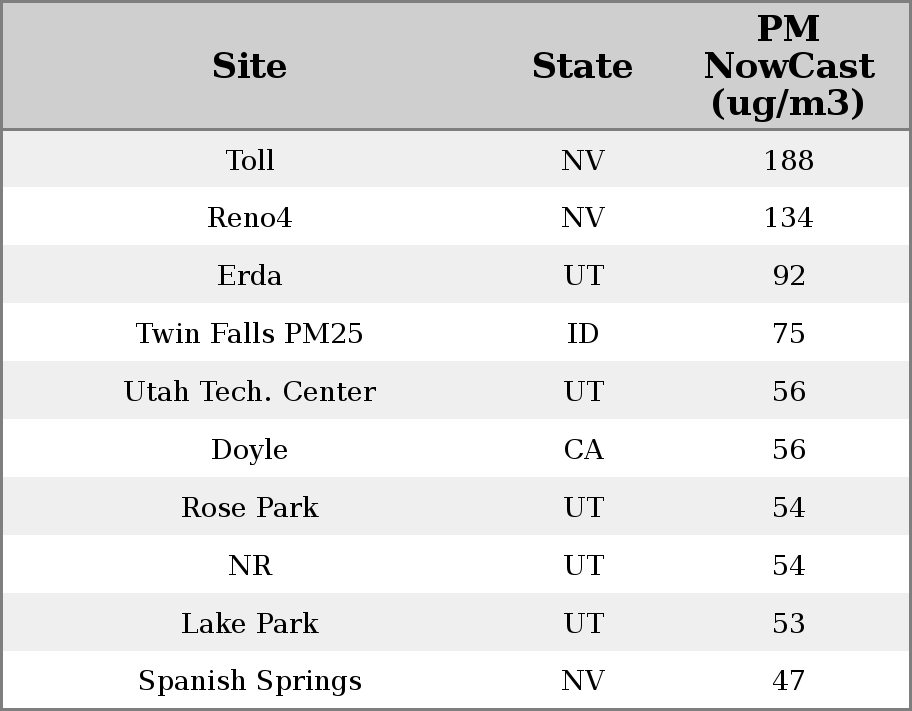Click the Erda site name
Viewport: 912px width, 711px height.
(x=249, y=276)
